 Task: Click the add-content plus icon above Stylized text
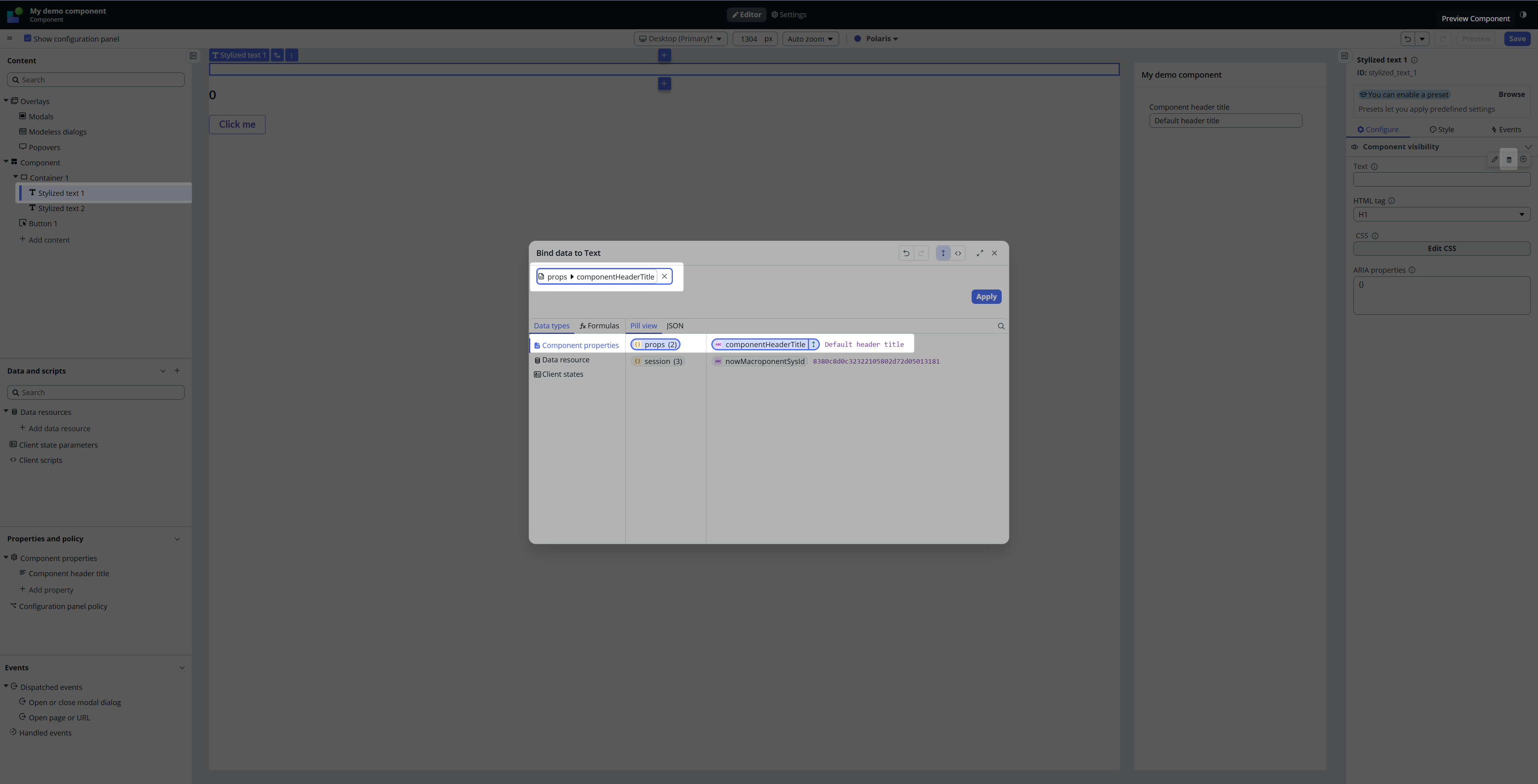pos(664,55)
